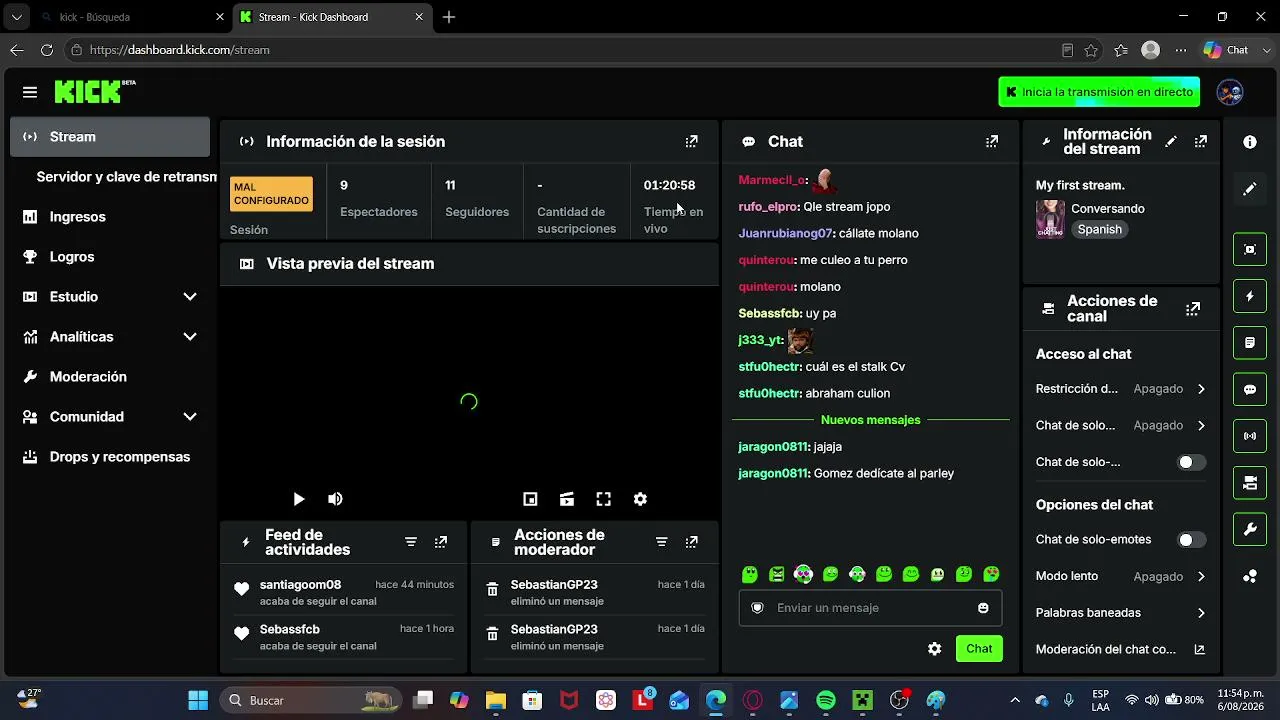Enter fullscreen on the stream preview
The height and width of the screenshot is (720, 1280).
pos(603,499)
